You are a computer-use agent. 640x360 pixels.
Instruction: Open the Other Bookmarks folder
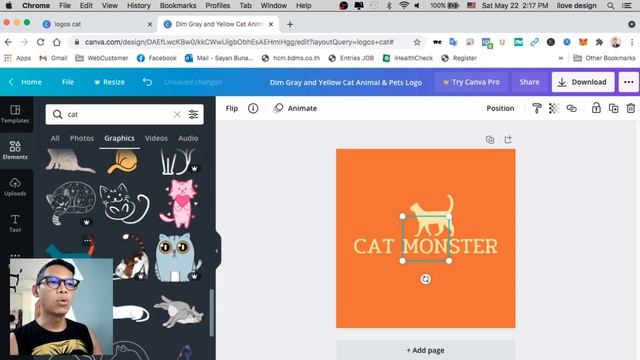(604, 58)
